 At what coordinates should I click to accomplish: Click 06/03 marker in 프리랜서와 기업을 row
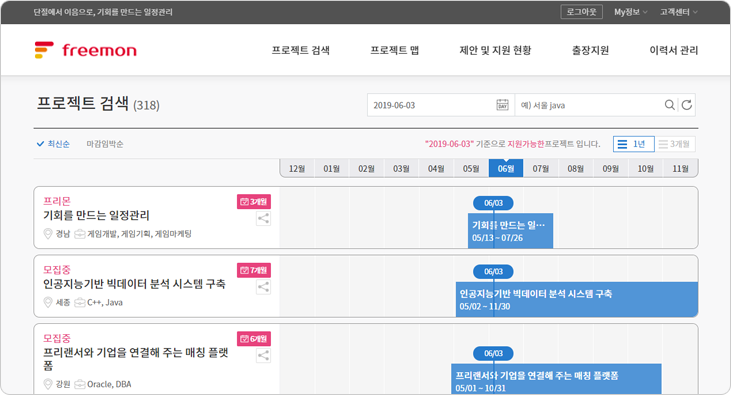coord(493,353)
